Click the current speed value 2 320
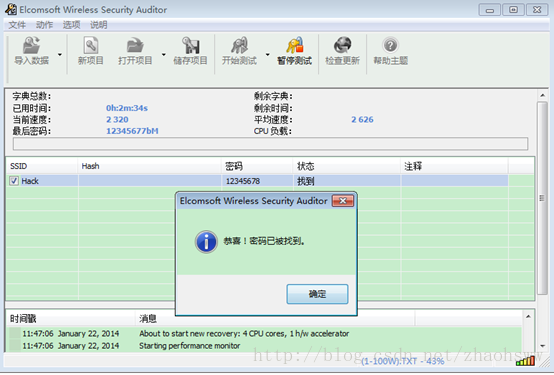Image resolution: width=554 pixels, height=375 pixels. point(117,120)
